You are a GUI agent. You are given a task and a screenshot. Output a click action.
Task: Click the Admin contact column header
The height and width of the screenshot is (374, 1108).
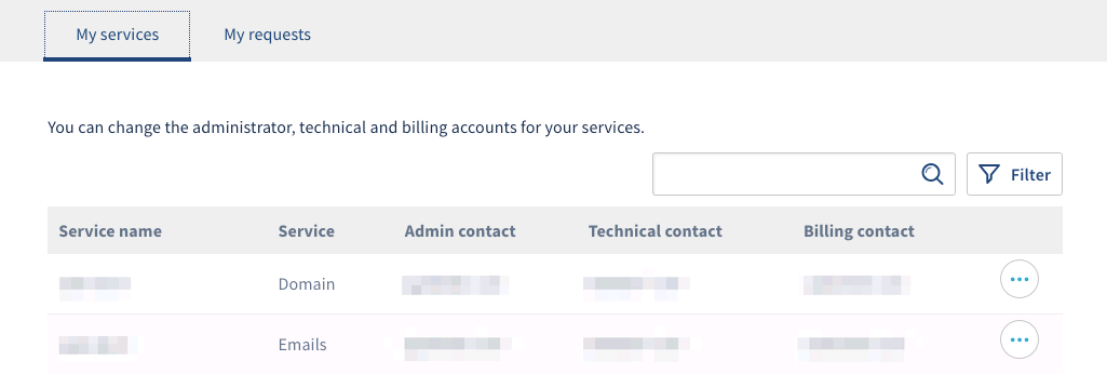[460, 231]
